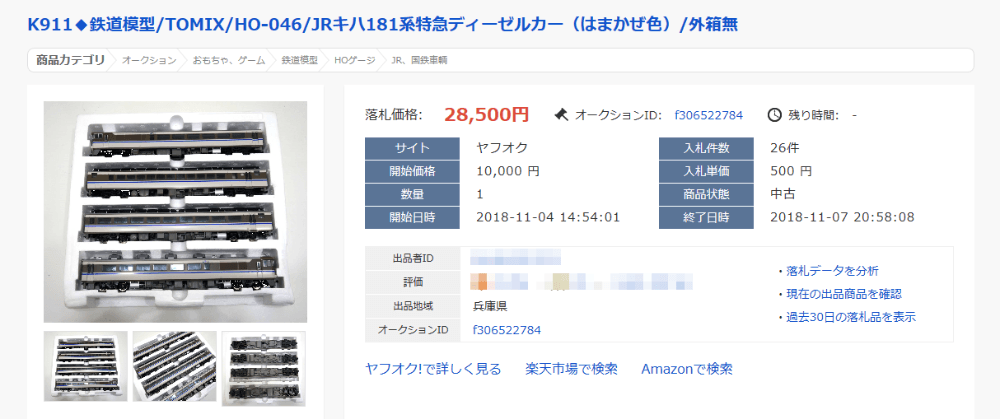Select the first thumbnail below the main photo
The image size is (1000, 419).
click(x=86, y=366)
